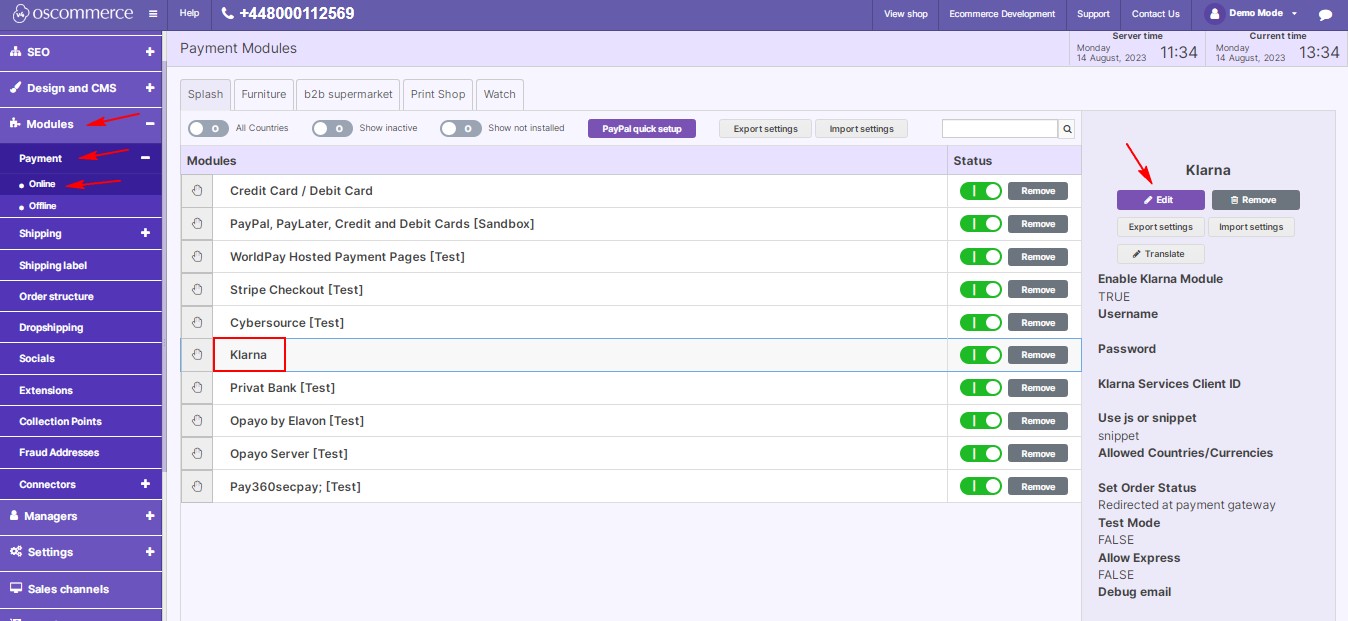
Task: Grab the drag handle for Opayo Server
Action: click(x=197, y=454)
